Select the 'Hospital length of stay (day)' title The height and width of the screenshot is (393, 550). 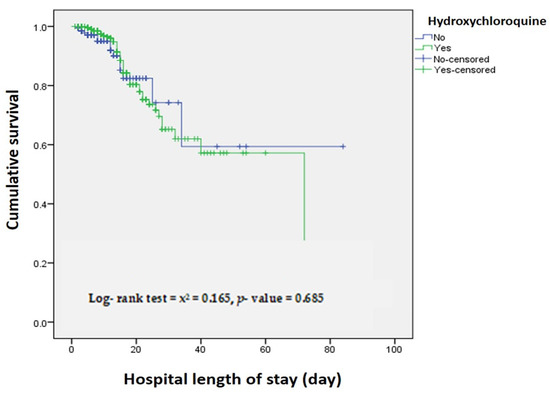point(232,379)
